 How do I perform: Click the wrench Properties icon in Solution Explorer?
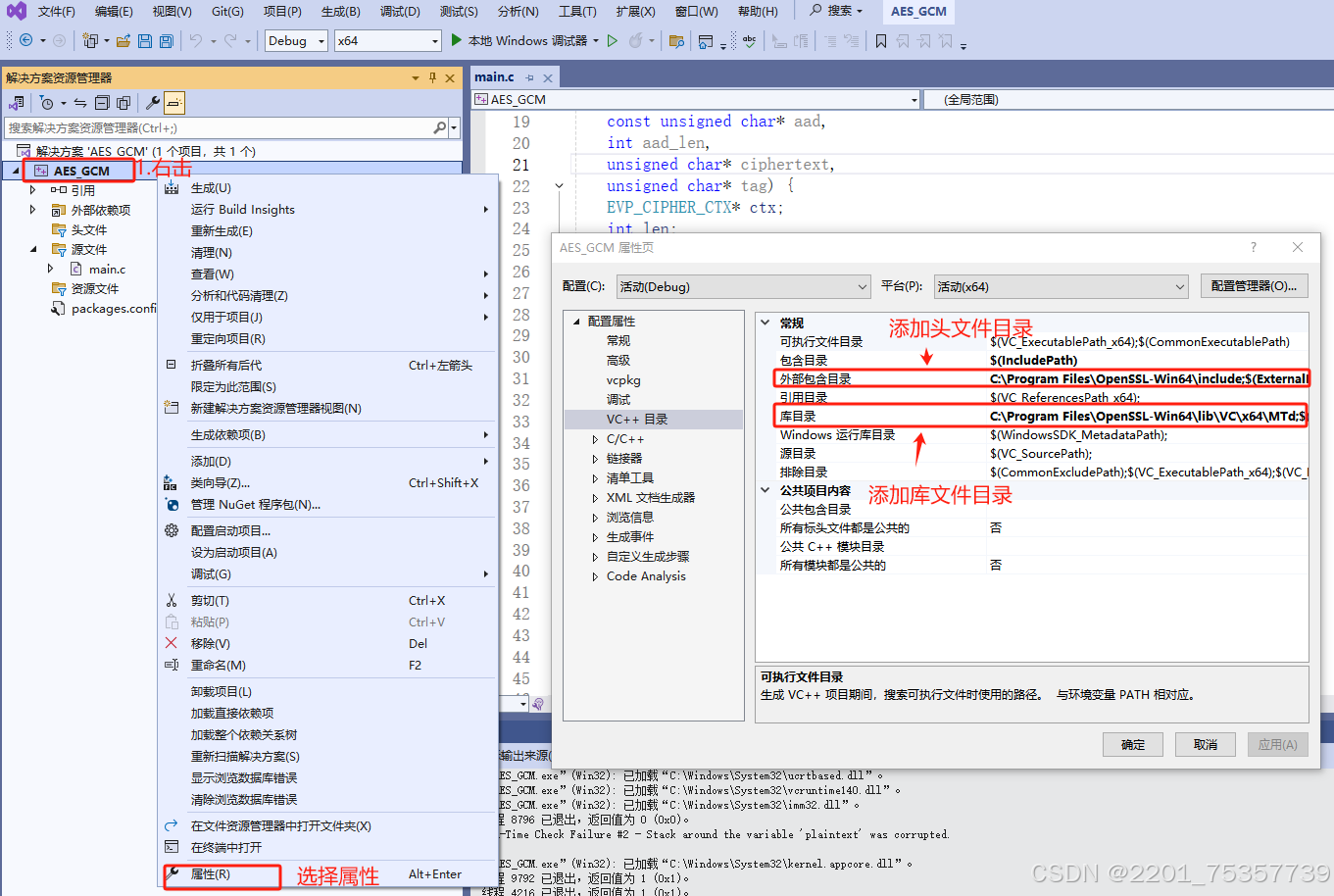pyautogui.click(x=152, y=103)
